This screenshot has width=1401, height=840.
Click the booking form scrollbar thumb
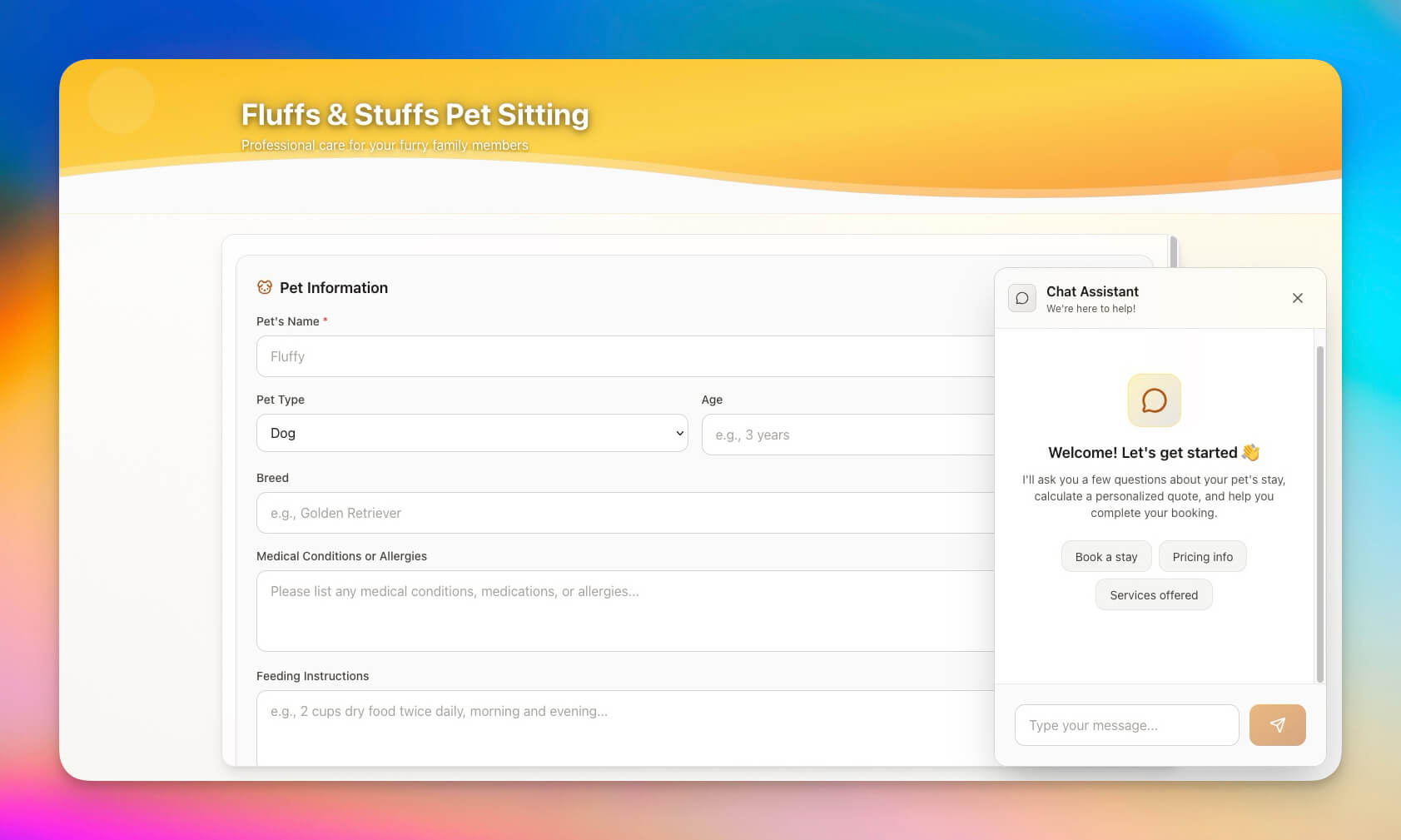click(x=1173, y=251)
